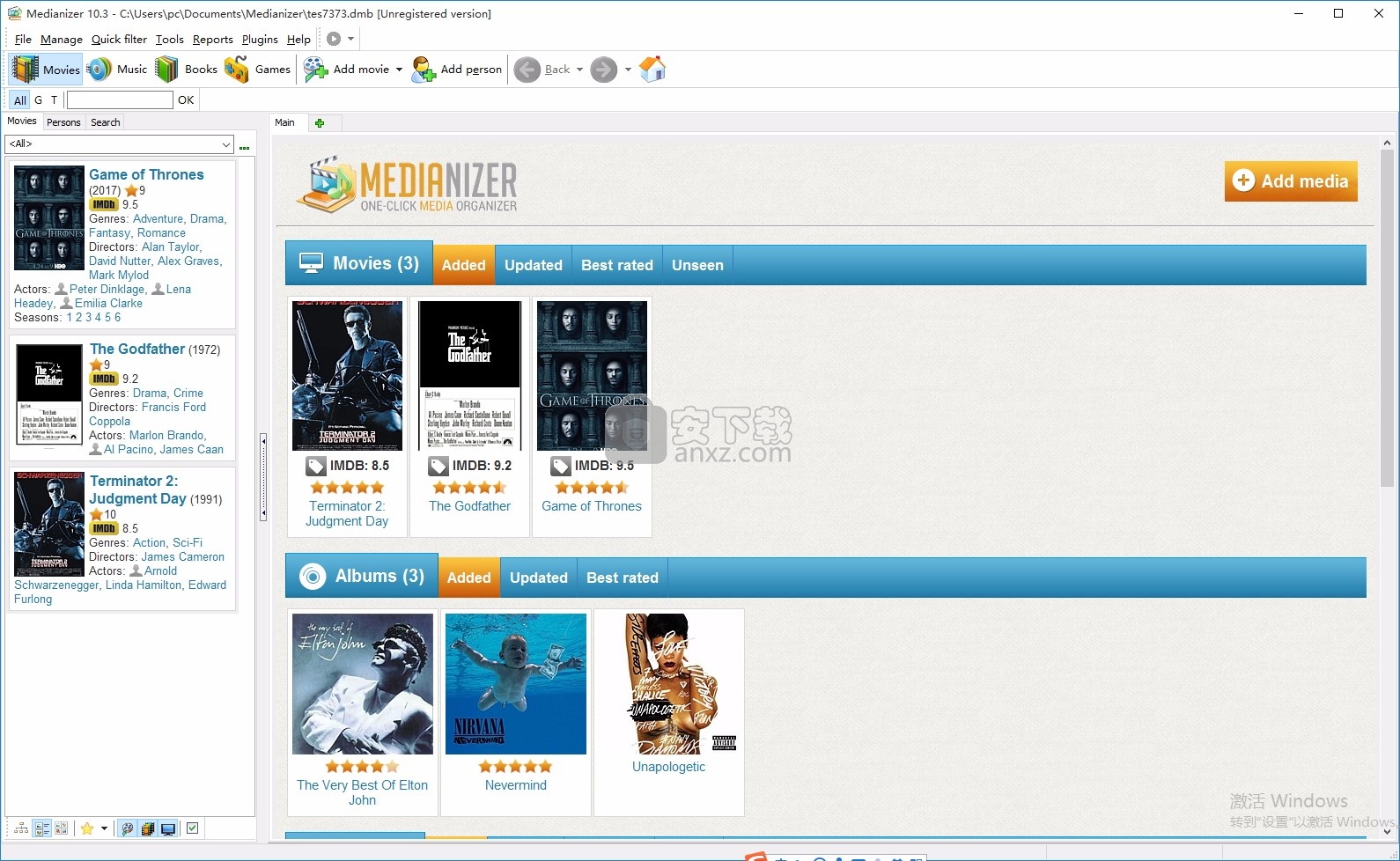Show Updated movies

click(x=534, y=265)
